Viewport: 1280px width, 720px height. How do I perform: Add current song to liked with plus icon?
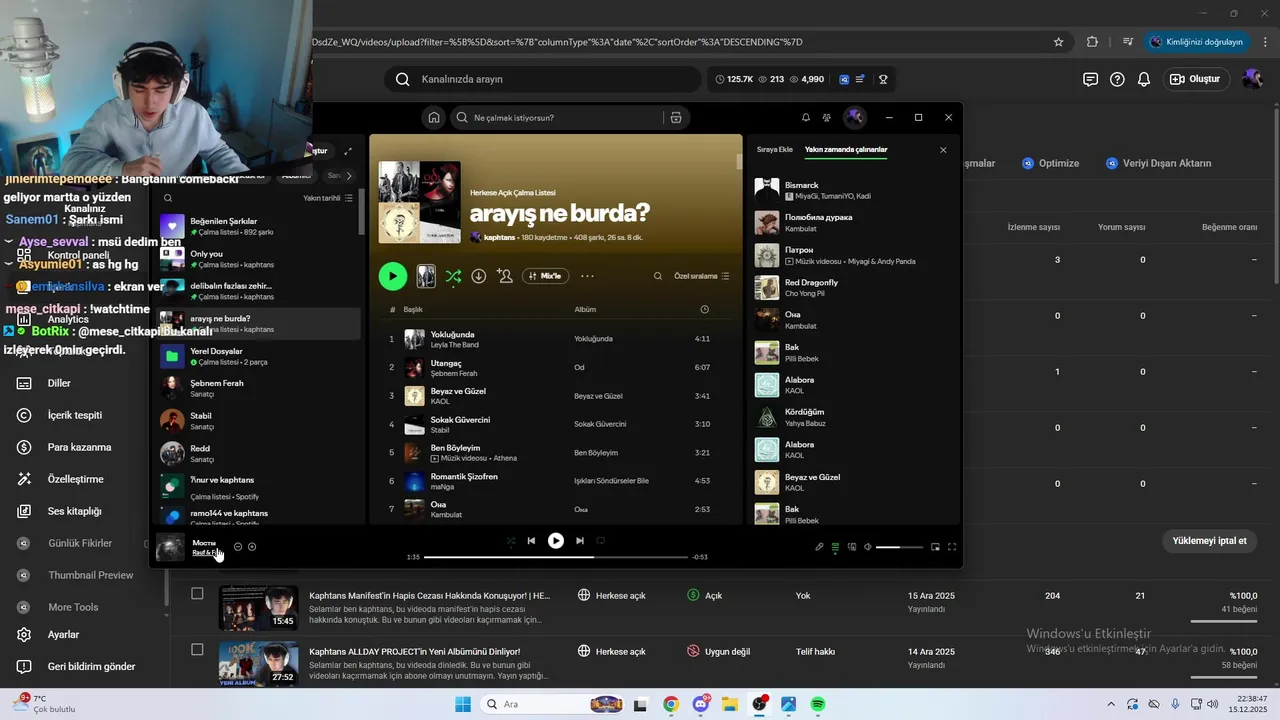[252, 547]
